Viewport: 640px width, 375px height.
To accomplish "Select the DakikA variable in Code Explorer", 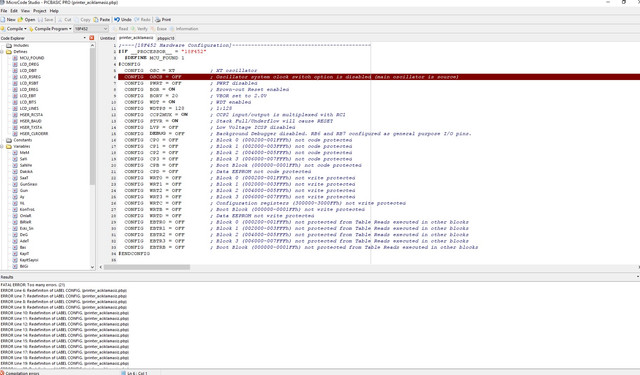I will 23,171.
